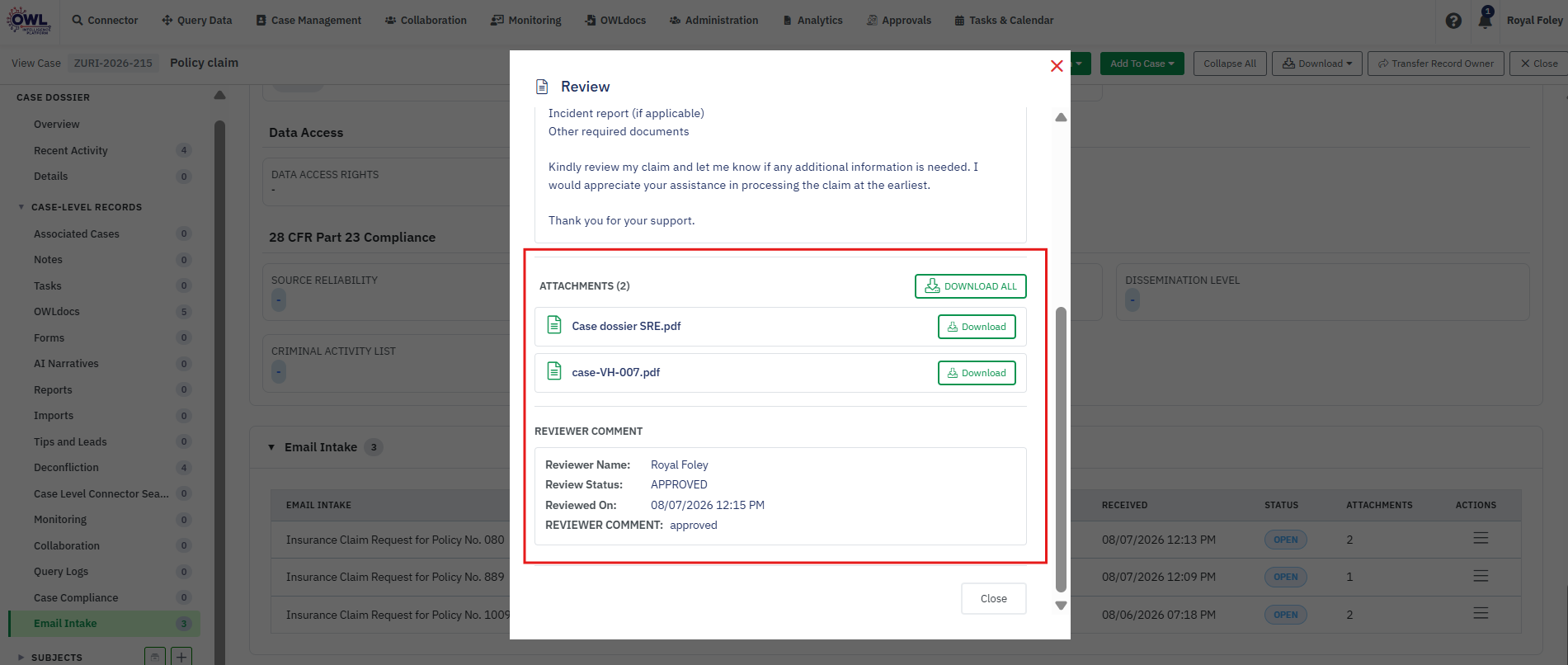Click Download All attachments button
Viewport: 1568px width, 665px height.
(971, 286)
